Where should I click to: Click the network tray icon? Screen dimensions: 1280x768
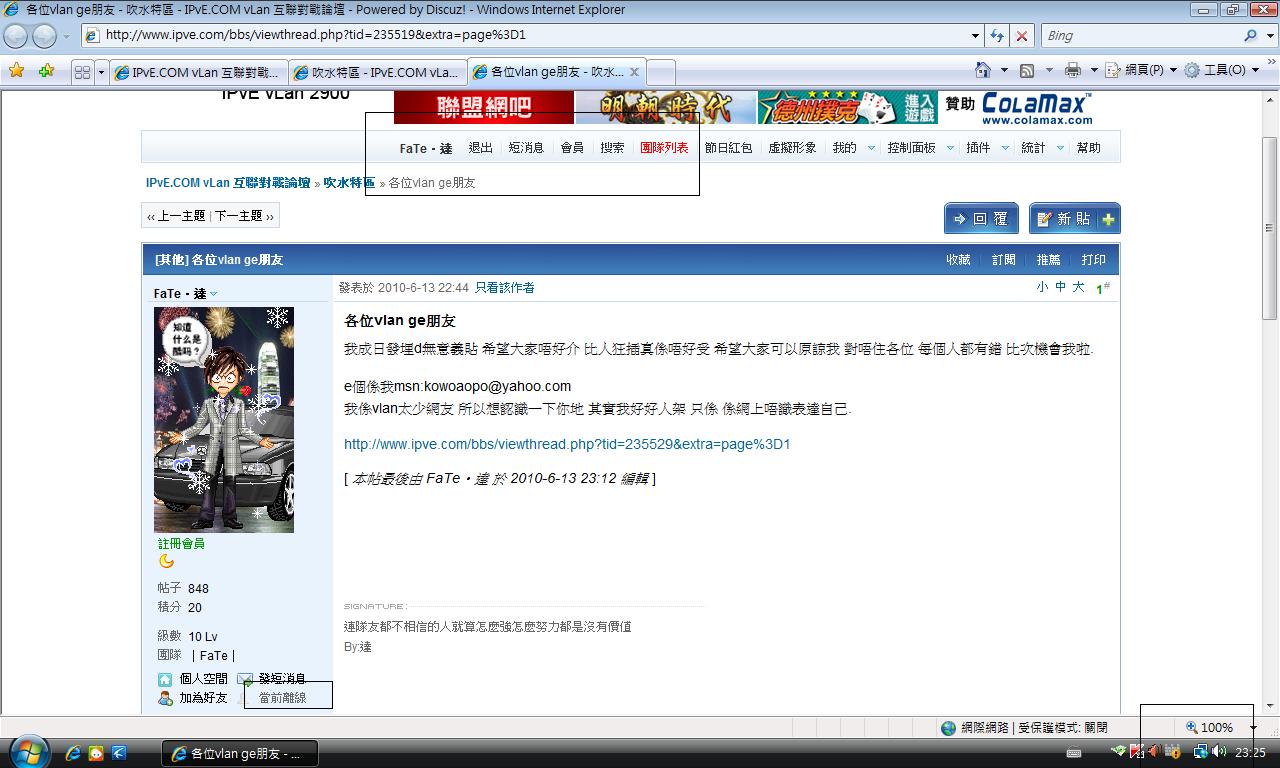1200,752
